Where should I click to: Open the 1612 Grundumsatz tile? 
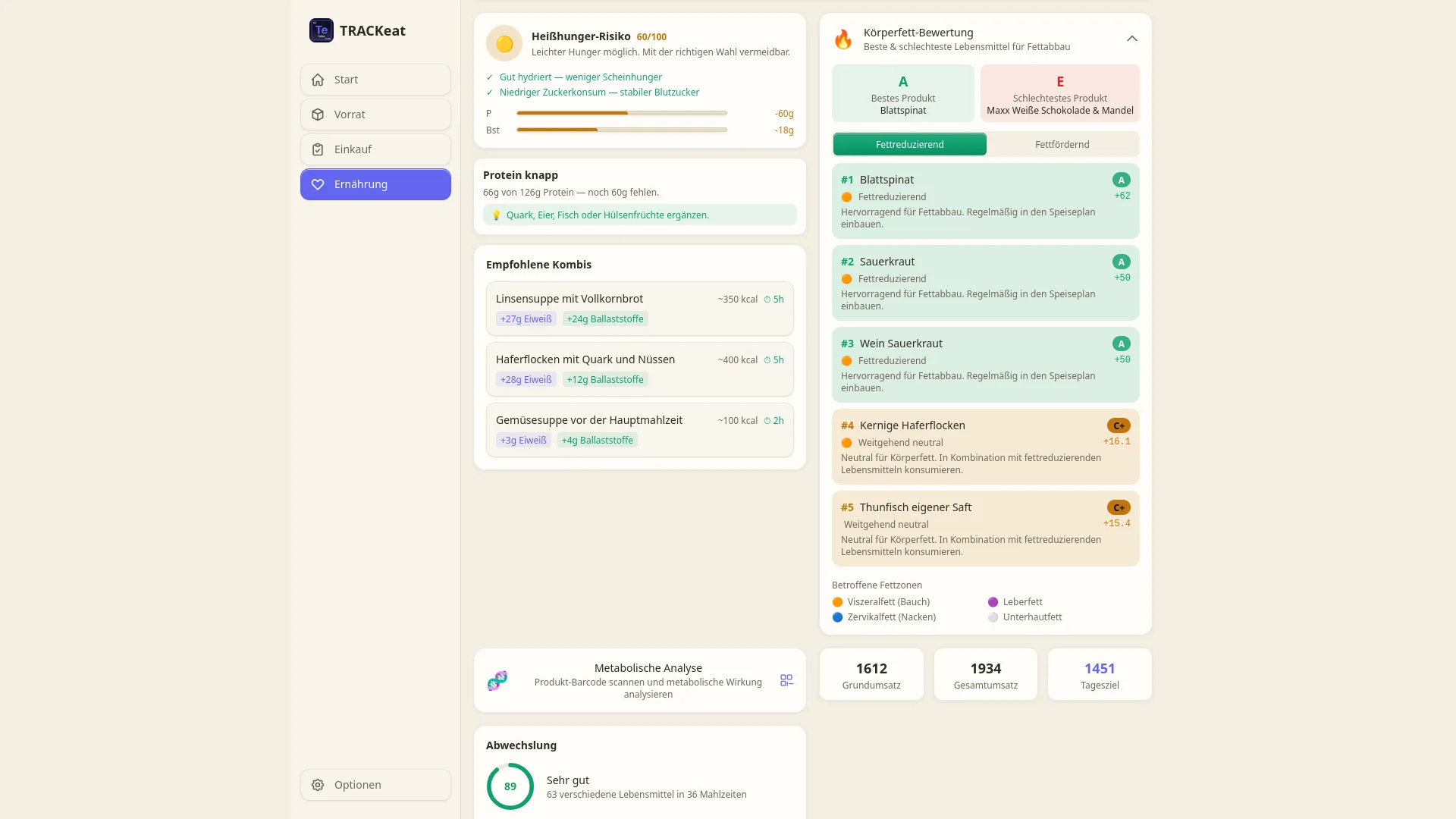871,674
